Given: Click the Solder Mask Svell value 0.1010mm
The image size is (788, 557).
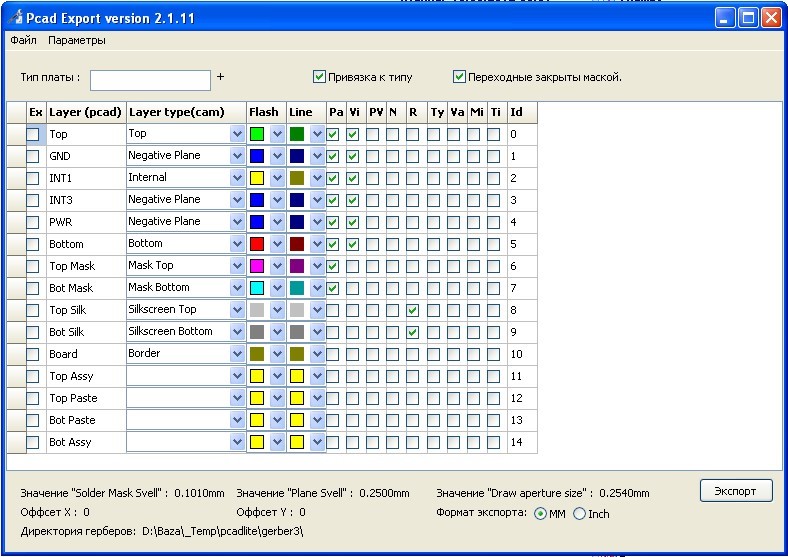Looking at the screenshot, I should (x=199, y=493).
